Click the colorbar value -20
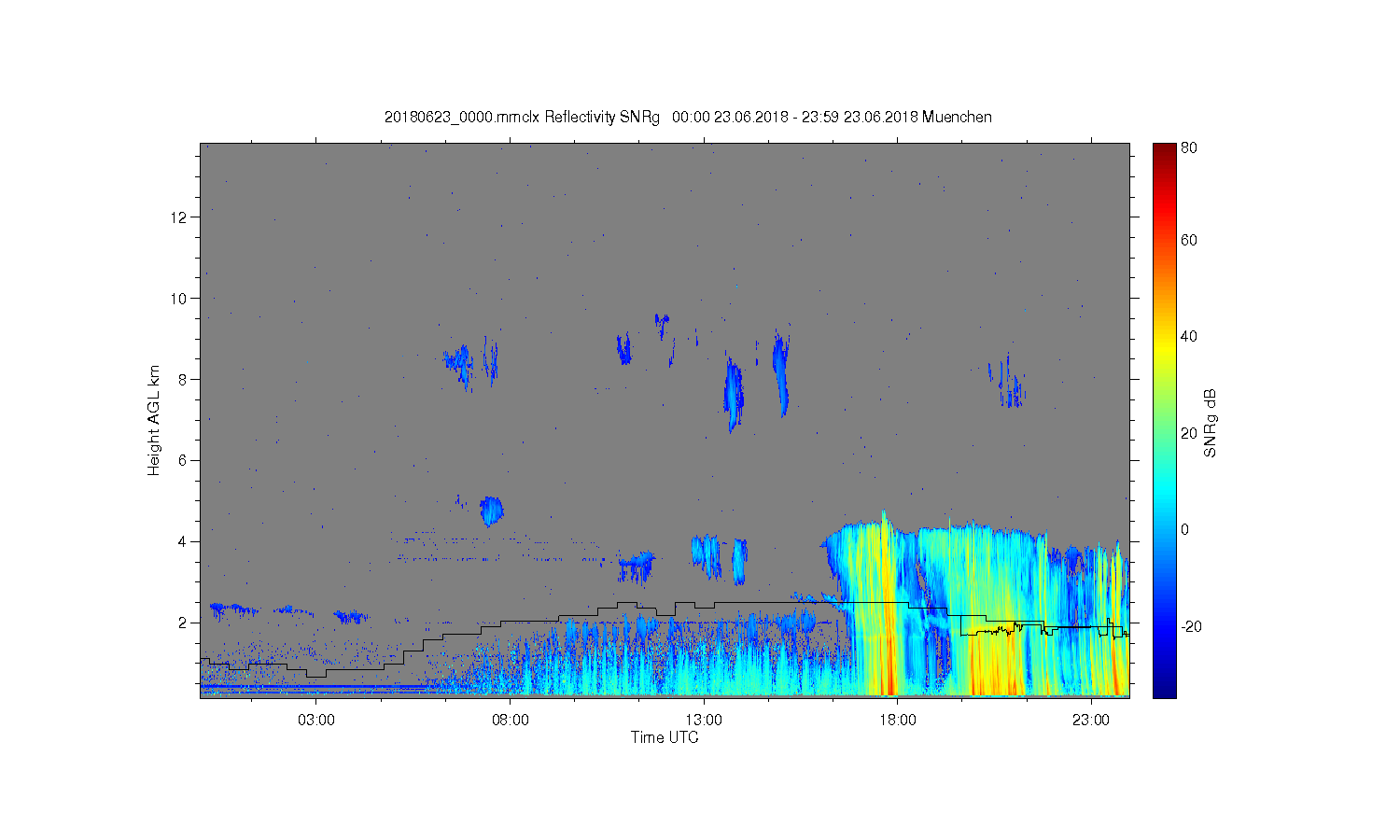The height and width of the screenshot is (840, 1400). click(x=1191, y=626)
